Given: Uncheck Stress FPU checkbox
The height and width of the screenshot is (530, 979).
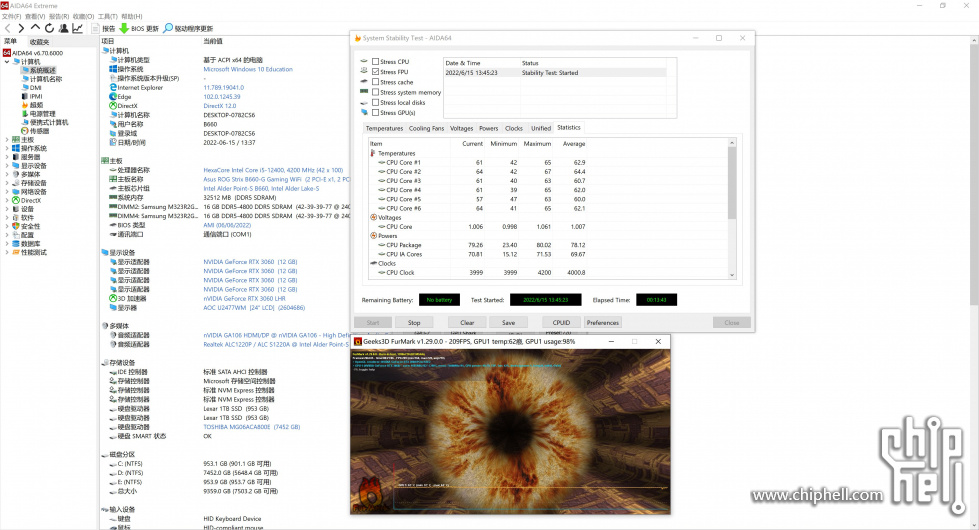Looking at the screenshot, I should [375, 72].
